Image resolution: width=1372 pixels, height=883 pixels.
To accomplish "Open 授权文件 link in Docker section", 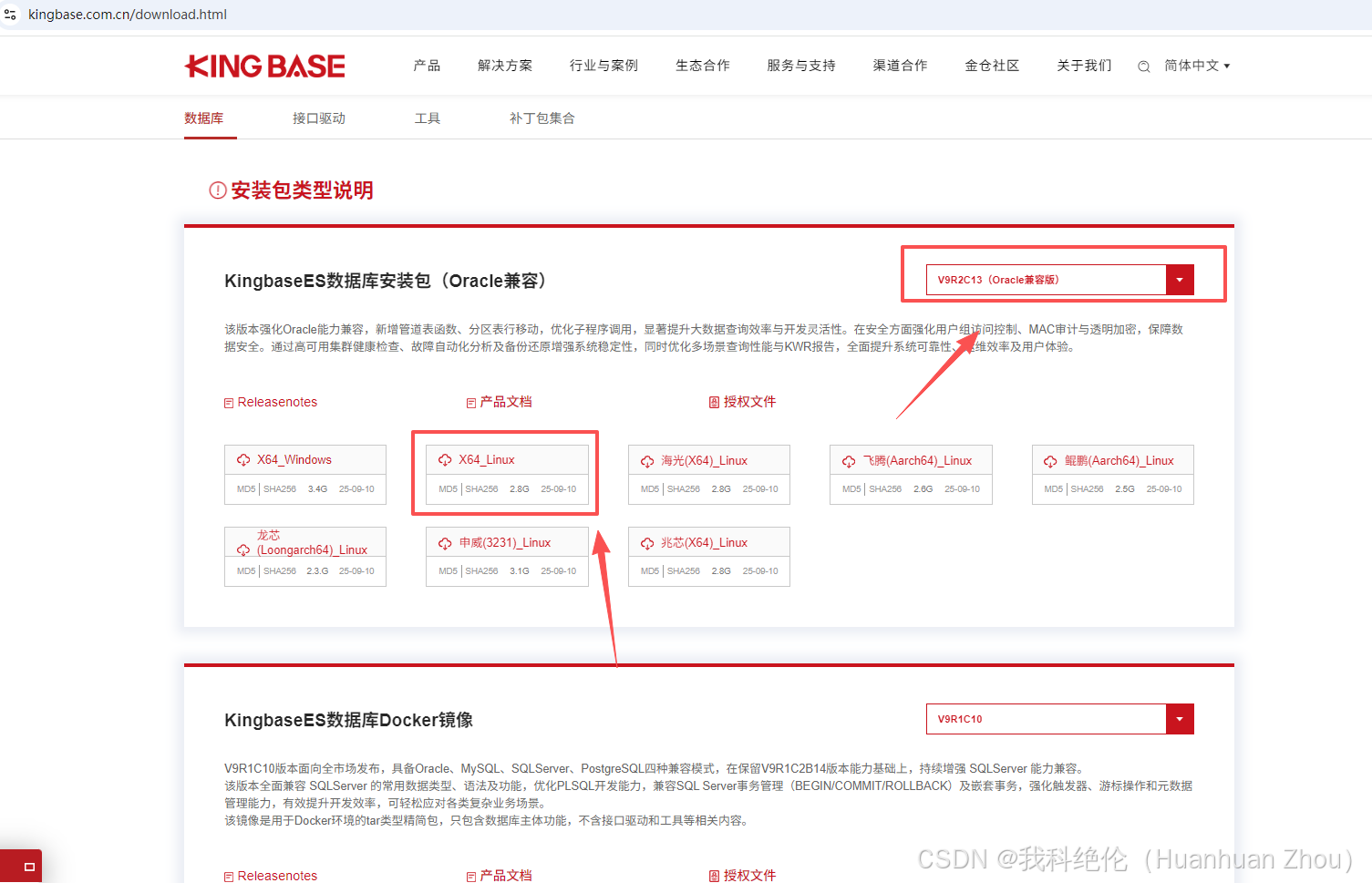I will tap(749, 876).
